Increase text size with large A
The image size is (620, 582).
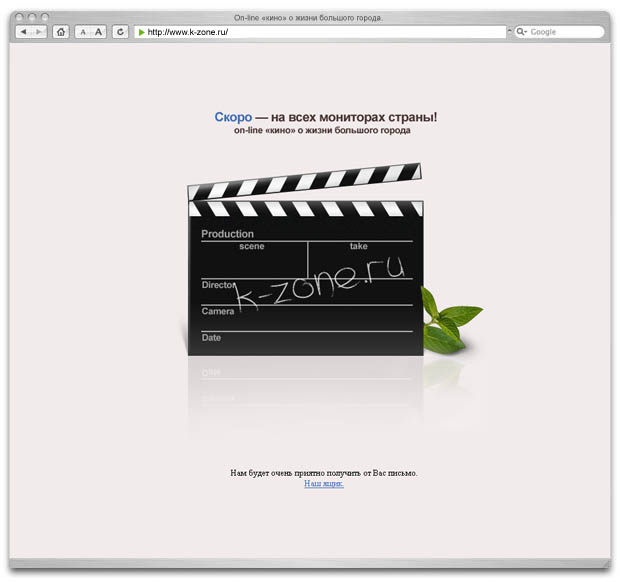pyautogui.click(x=98, y=32)
